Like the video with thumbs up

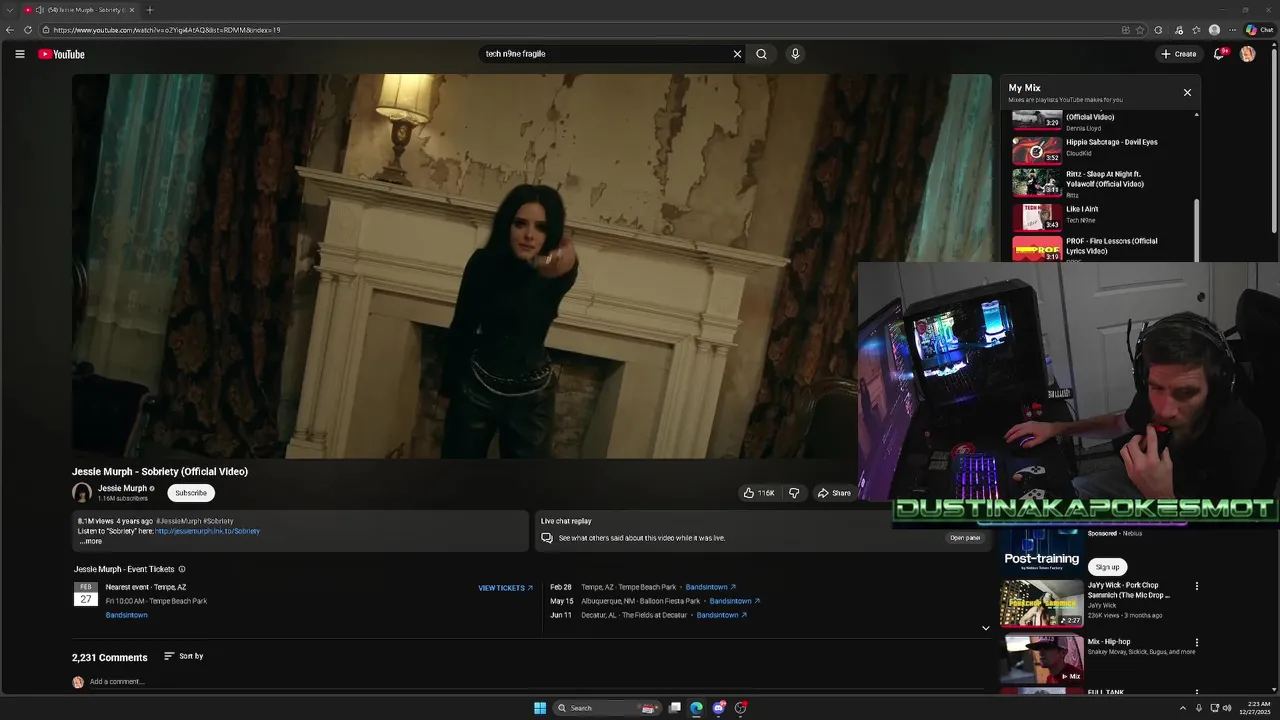coord(759,493)
